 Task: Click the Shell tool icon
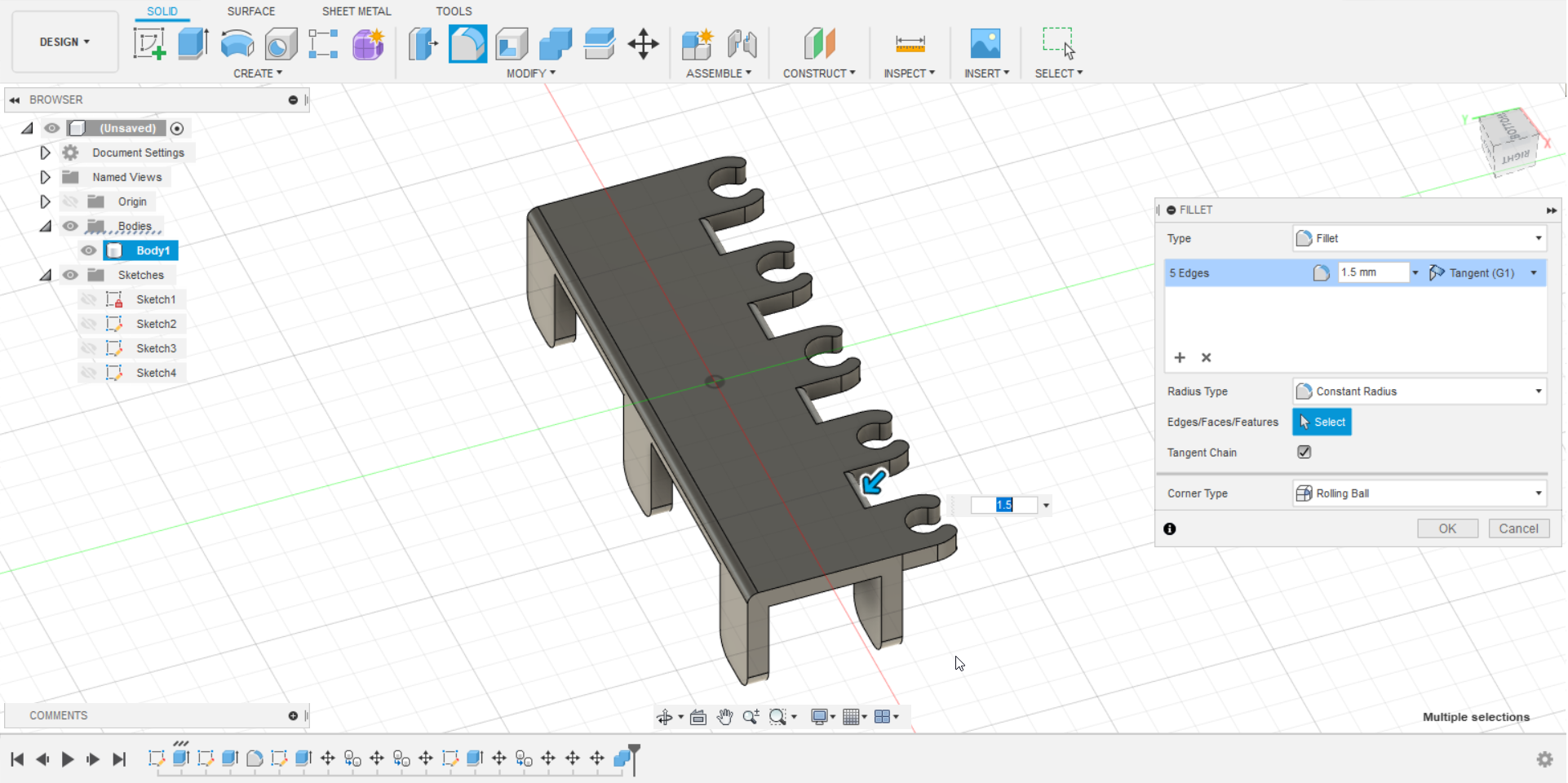coord(512,43)
